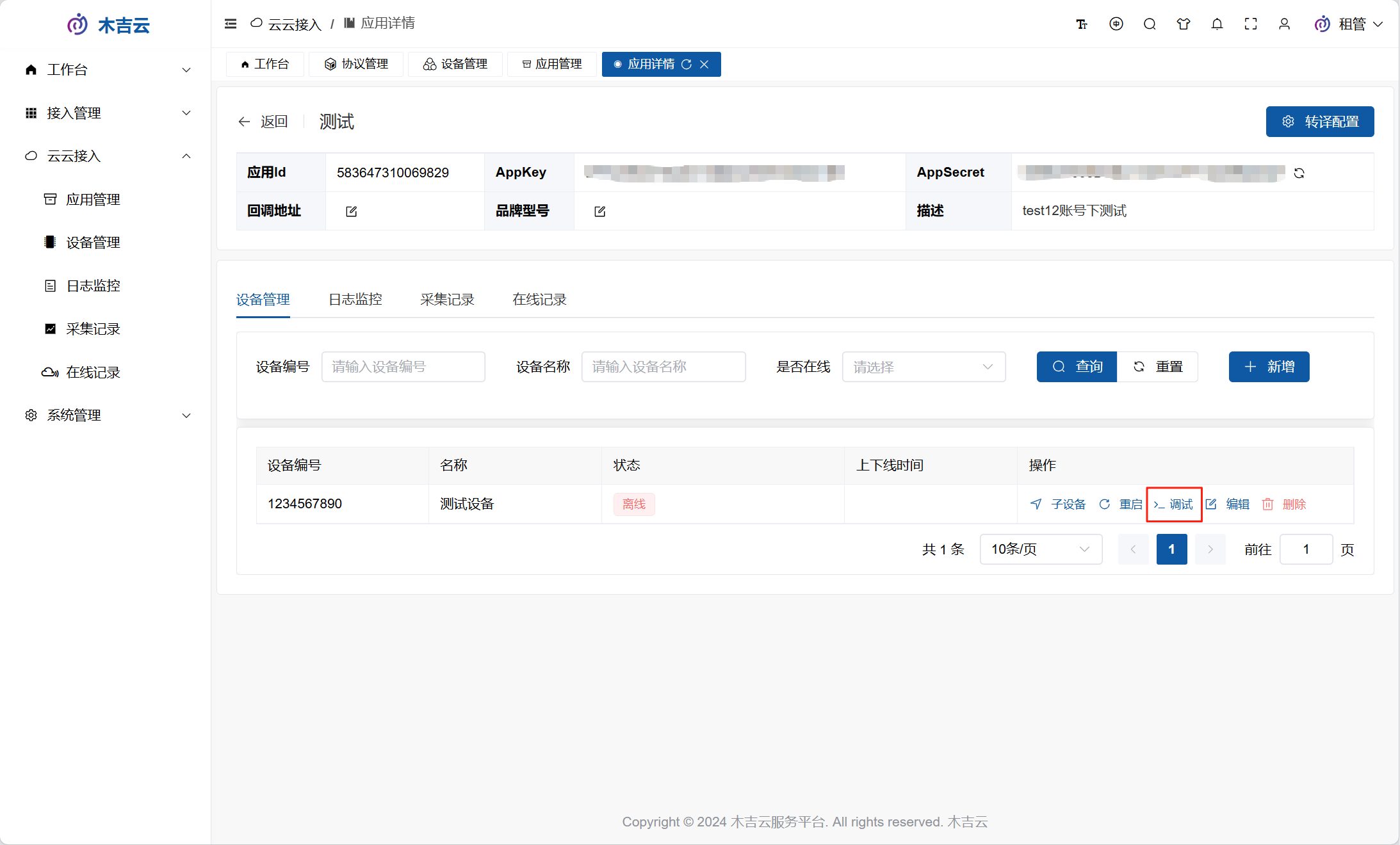The image size is (1400, 845).
Task: Open the 租管 account dropdown
Action: pos(1349,24)
